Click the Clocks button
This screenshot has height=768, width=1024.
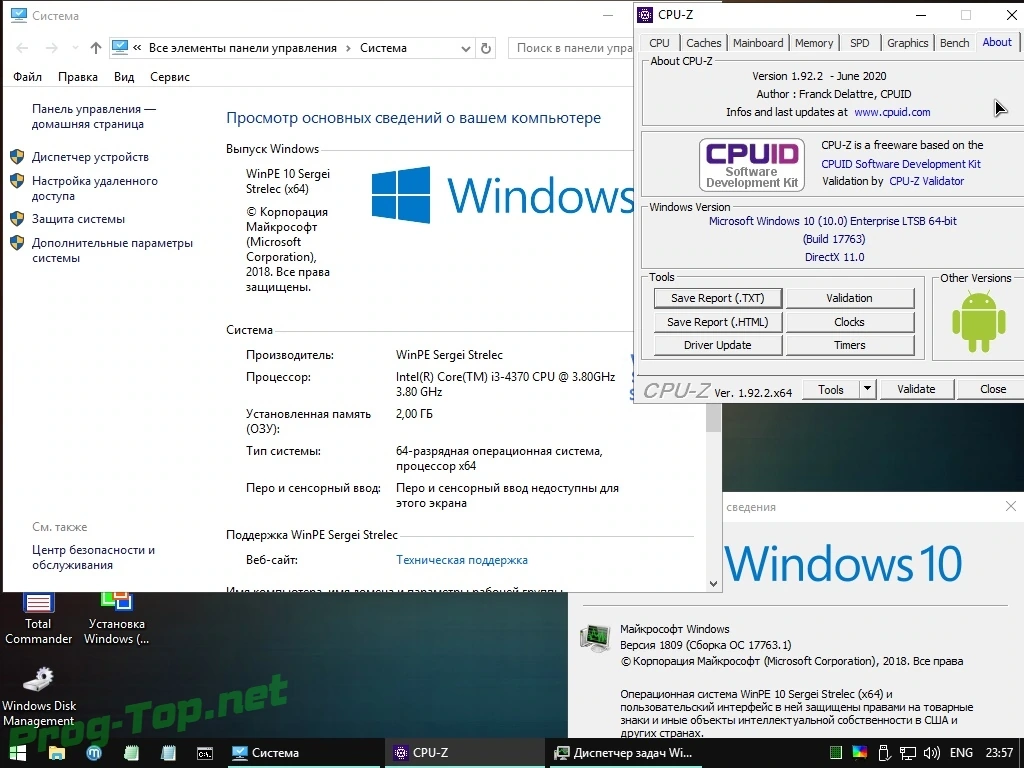[850, 322]
